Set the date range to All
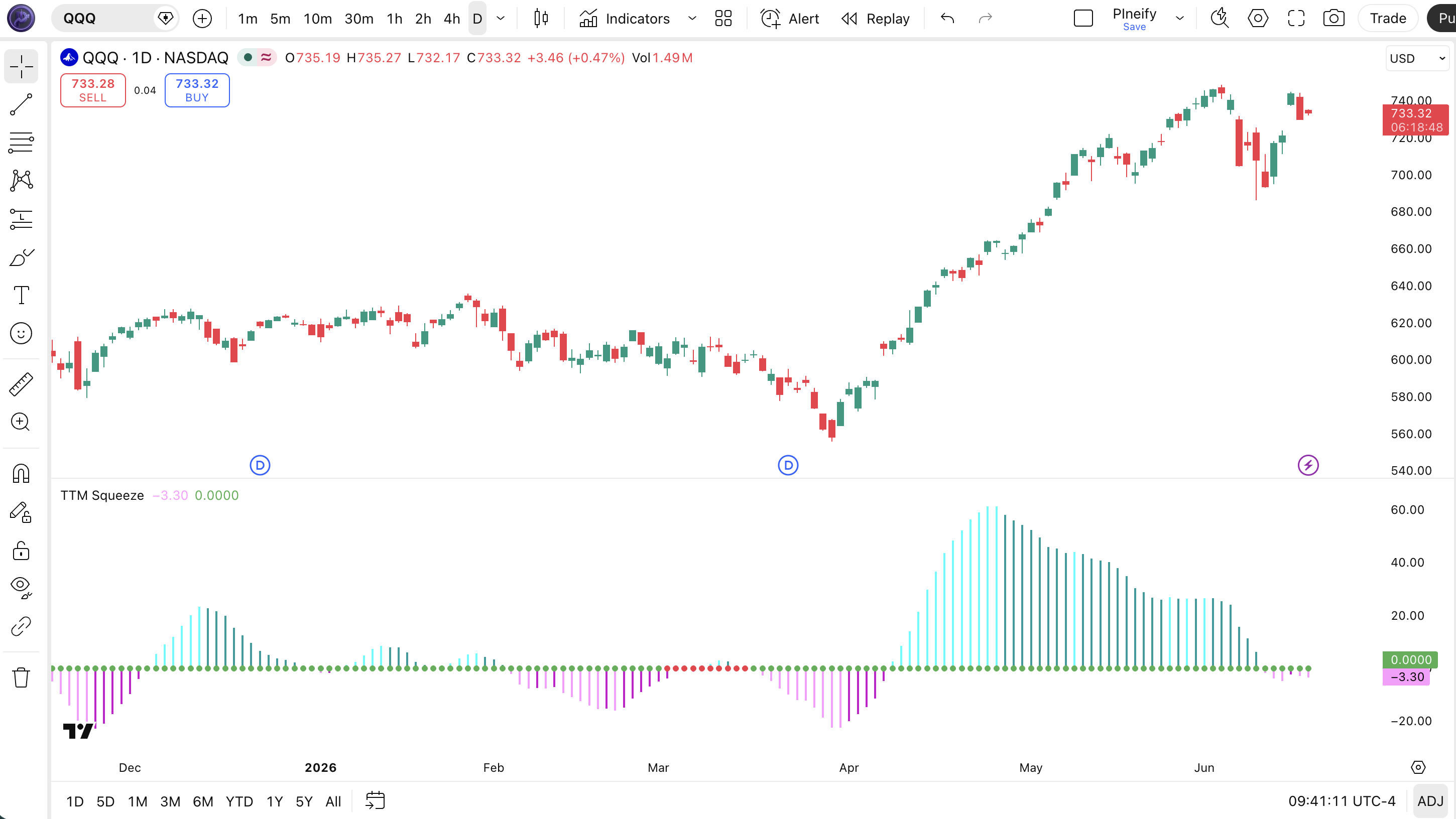 (x=333, y=801)
